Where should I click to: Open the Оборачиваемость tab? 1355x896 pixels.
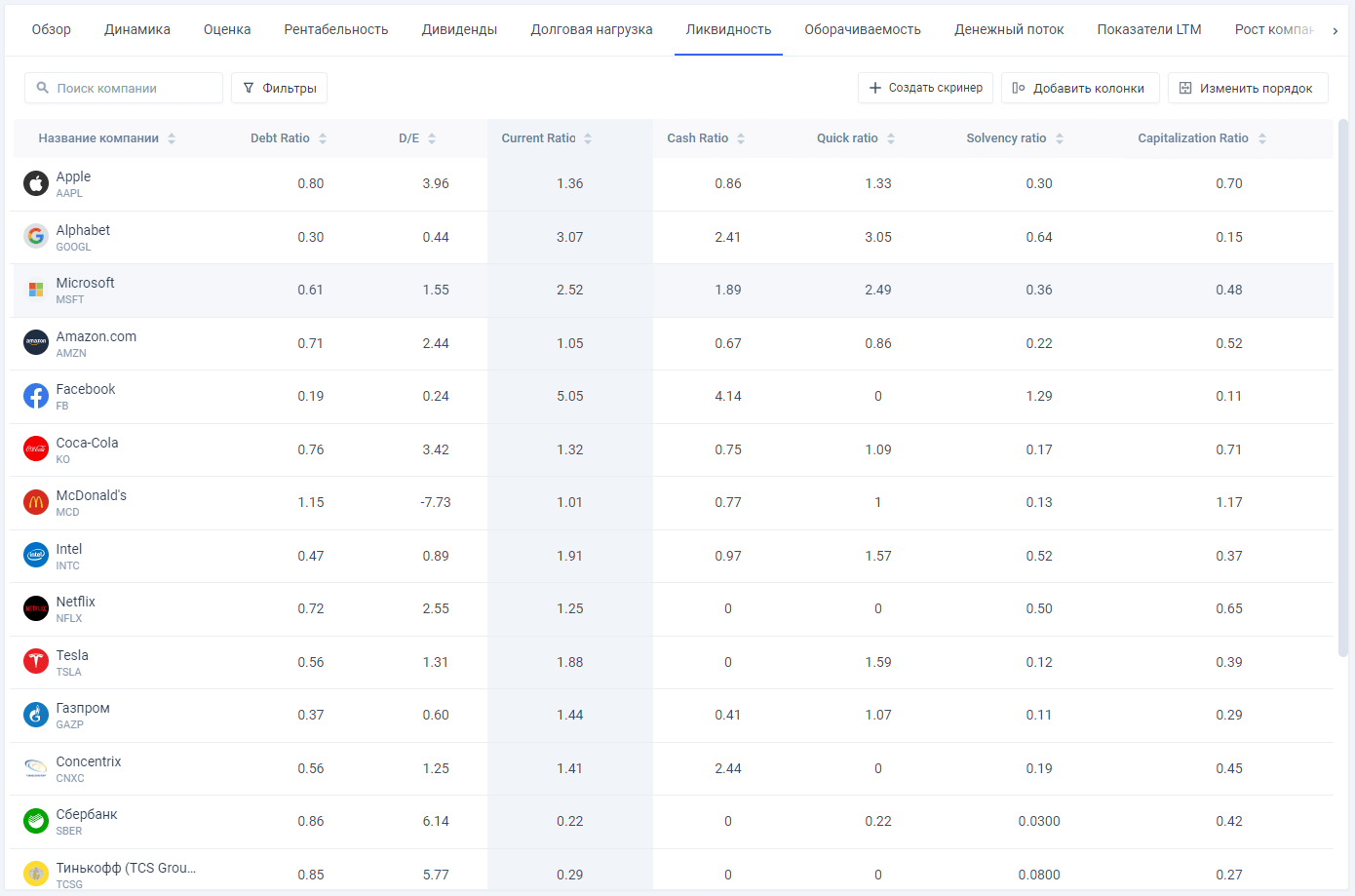[x=863, y=29]
